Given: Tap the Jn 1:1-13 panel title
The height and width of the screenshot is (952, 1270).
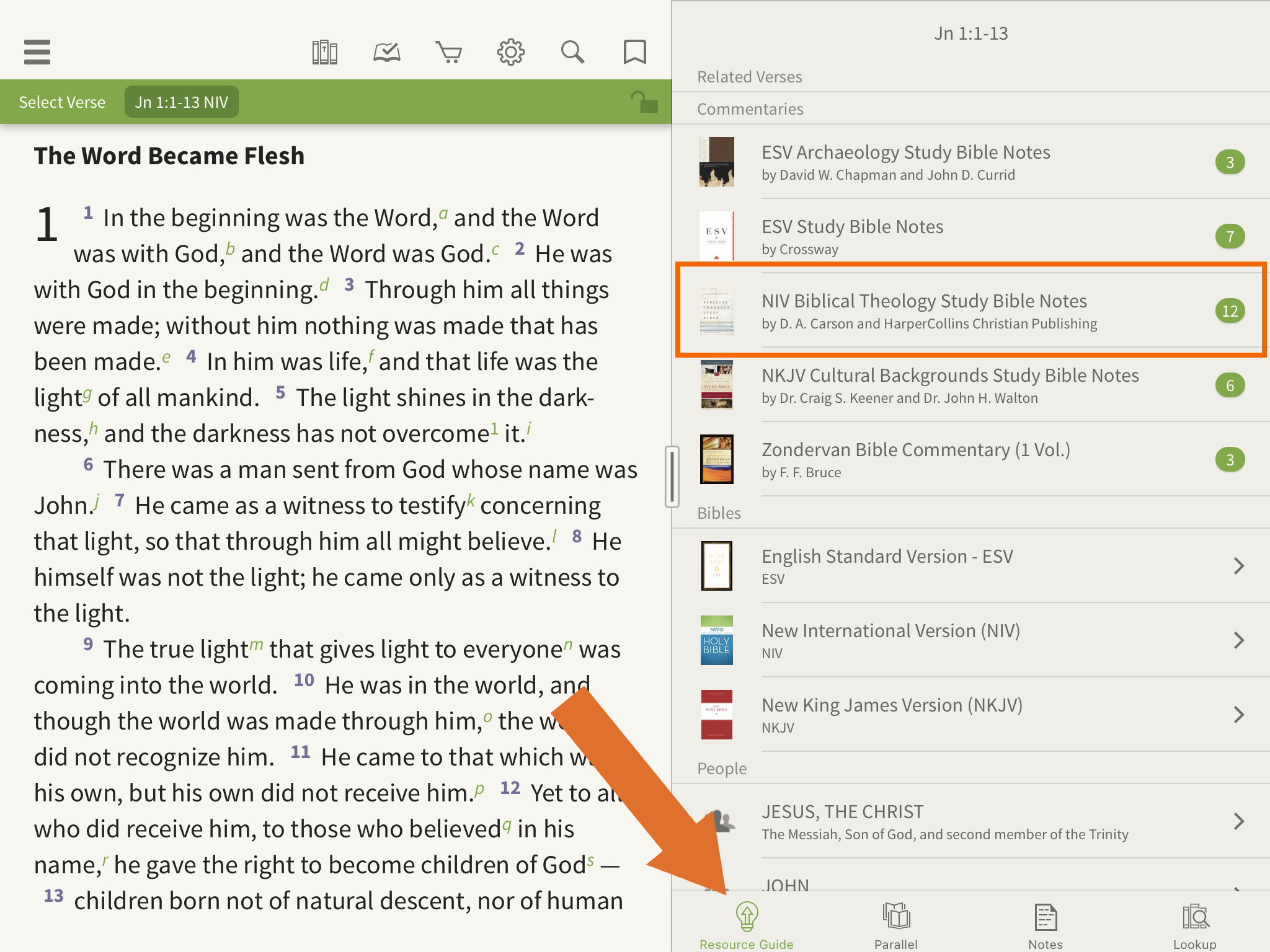Looking at the screenshot, I should (971, 33).
